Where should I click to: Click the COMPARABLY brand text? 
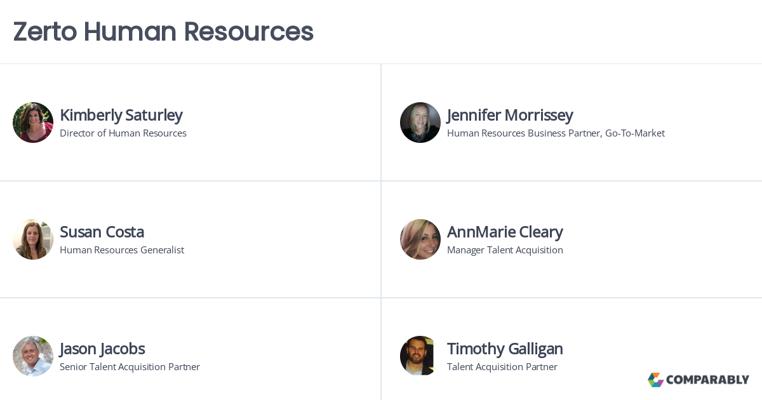[x=708, y=380]
